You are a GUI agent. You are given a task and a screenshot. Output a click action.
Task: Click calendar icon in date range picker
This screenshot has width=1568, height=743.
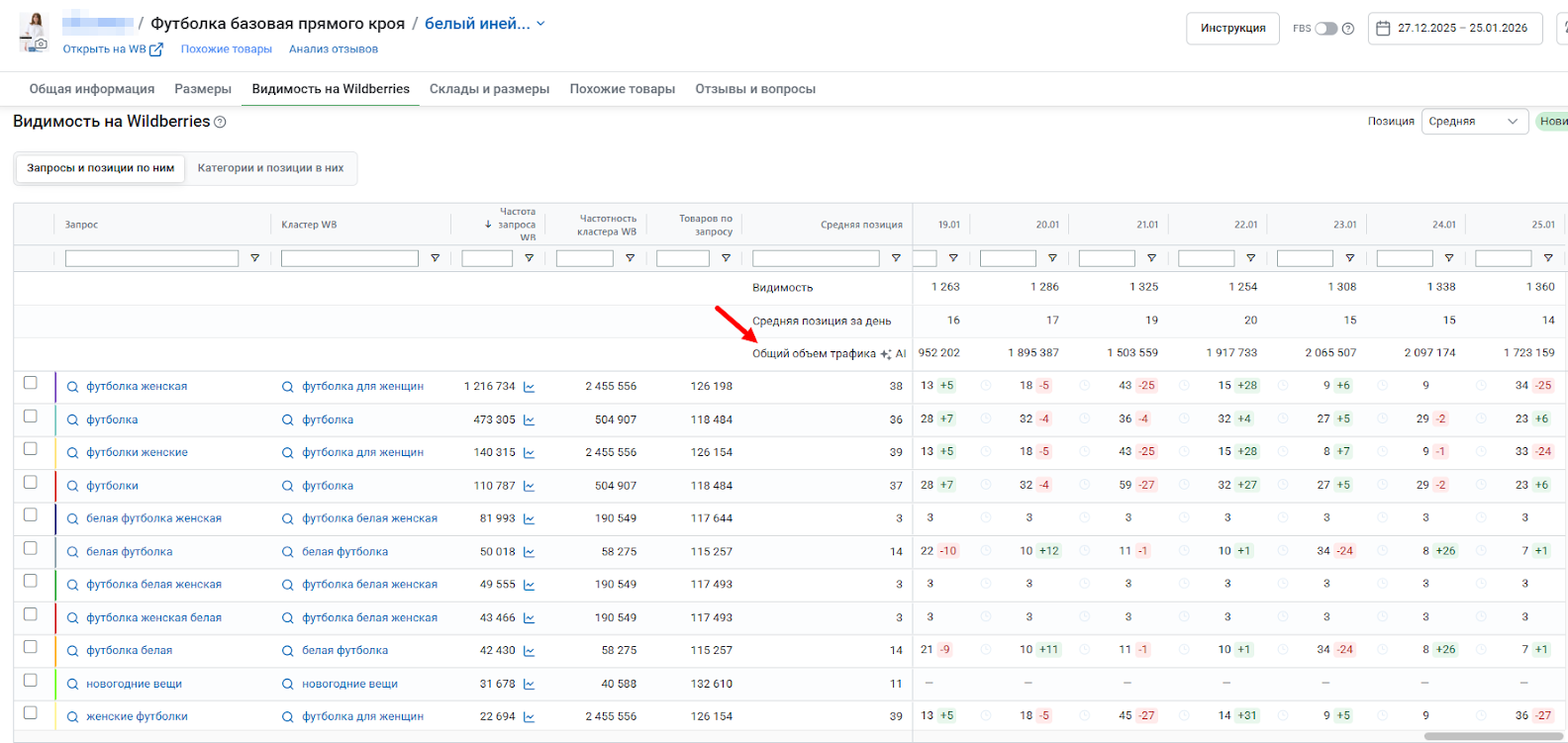click(1383, 29)
